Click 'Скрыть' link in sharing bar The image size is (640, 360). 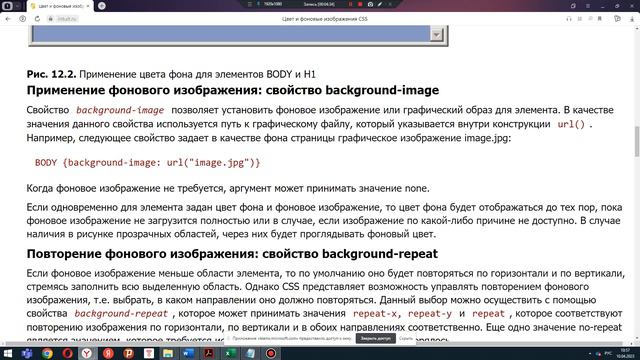coord(405,338)
